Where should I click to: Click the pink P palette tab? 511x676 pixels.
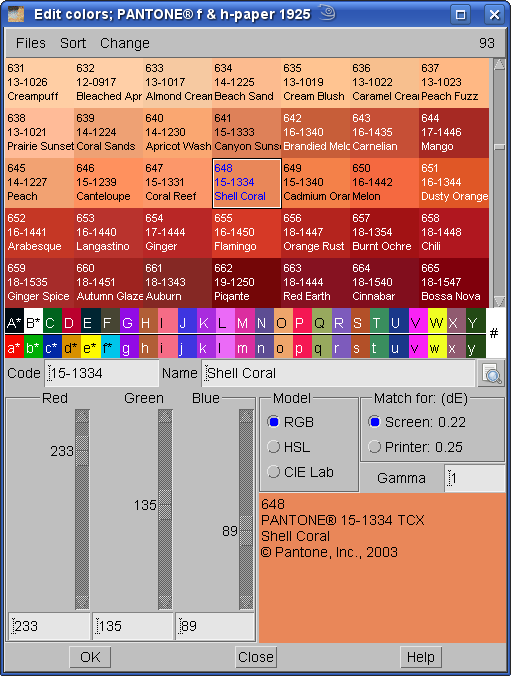tap(302, 321)
